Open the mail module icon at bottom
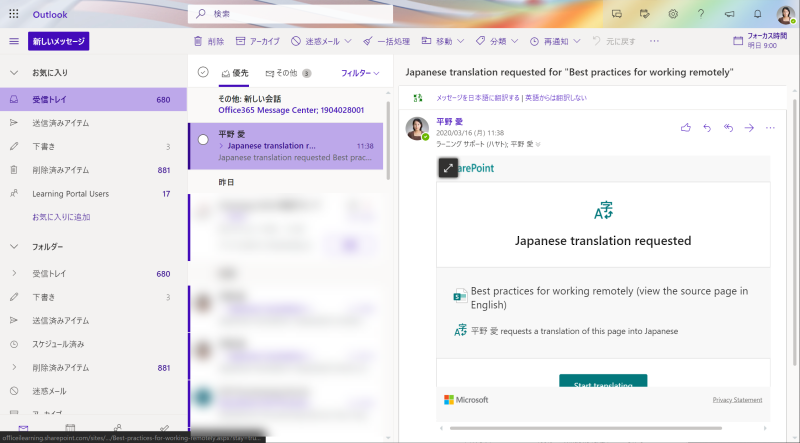This screenshot has width=800, height=443. pos(23,428)
